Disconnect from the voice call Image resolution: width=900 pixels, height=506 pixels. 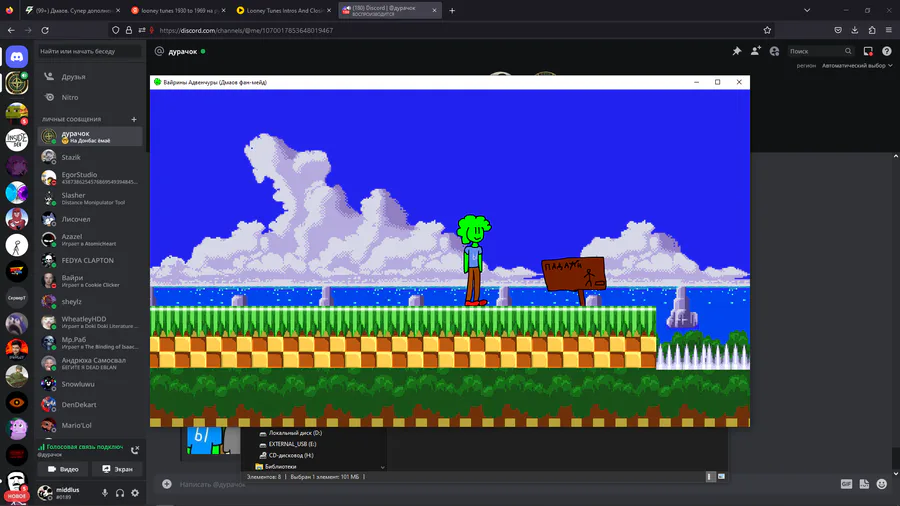pos(135,450)
